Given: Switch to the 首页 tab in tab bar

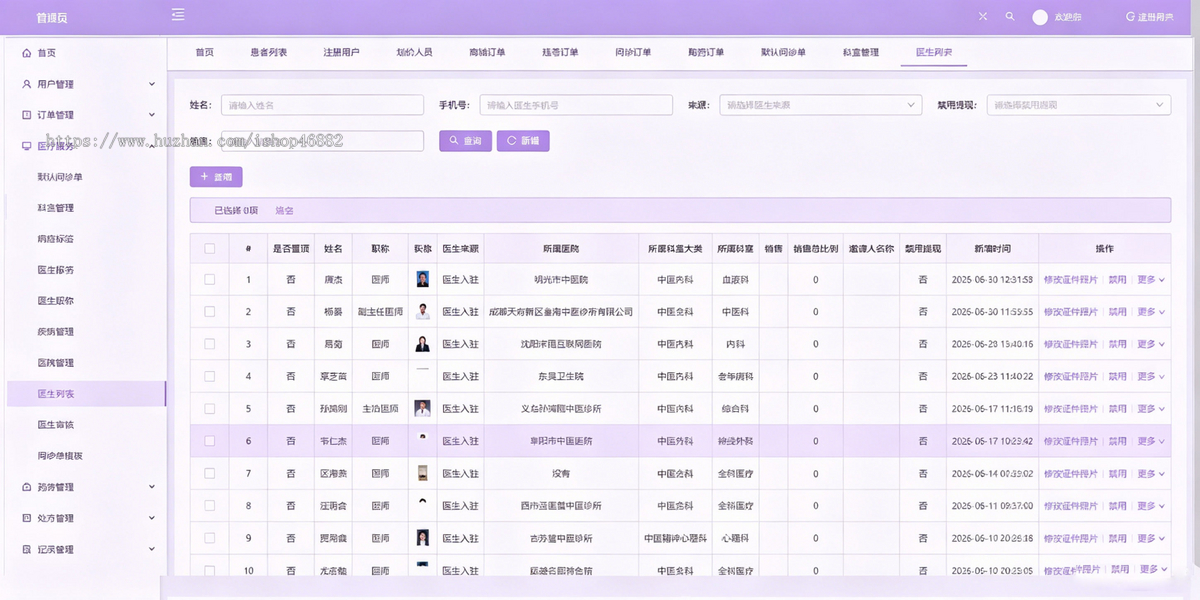Looking at the screenshot, I should 204,52.
